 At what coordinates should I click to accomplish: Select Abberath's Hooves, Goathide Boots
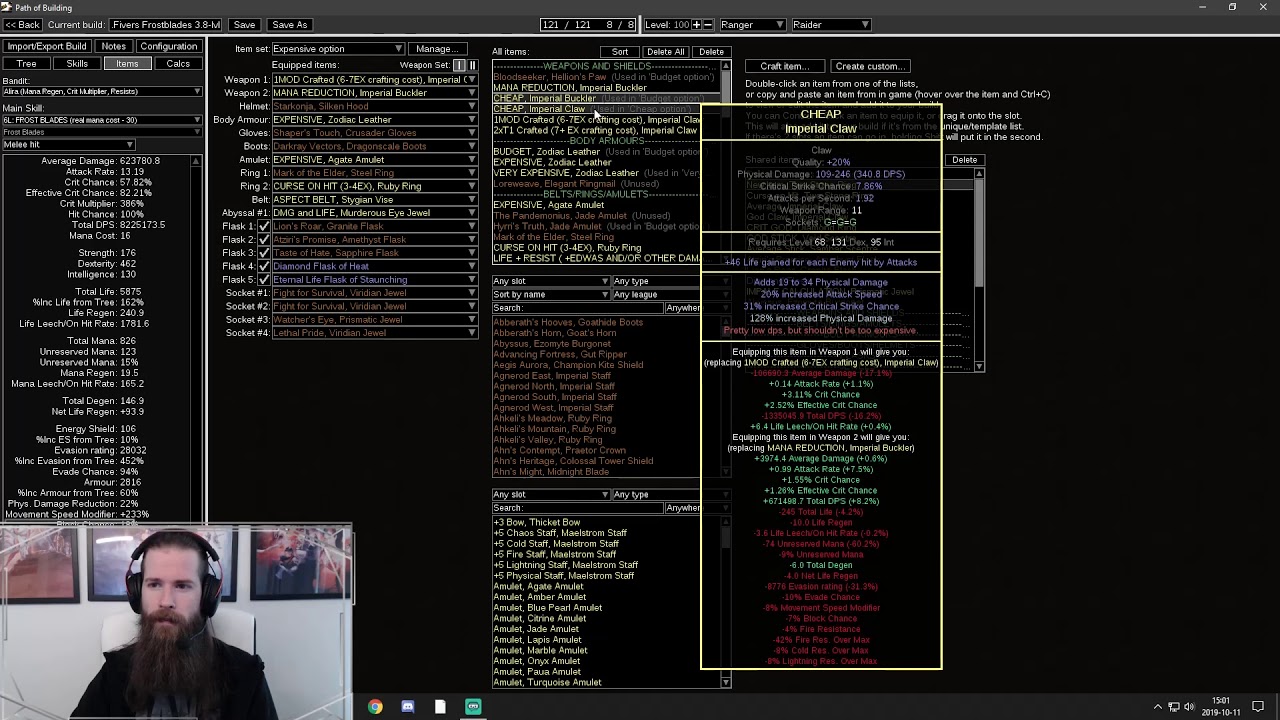pos(568,323)
